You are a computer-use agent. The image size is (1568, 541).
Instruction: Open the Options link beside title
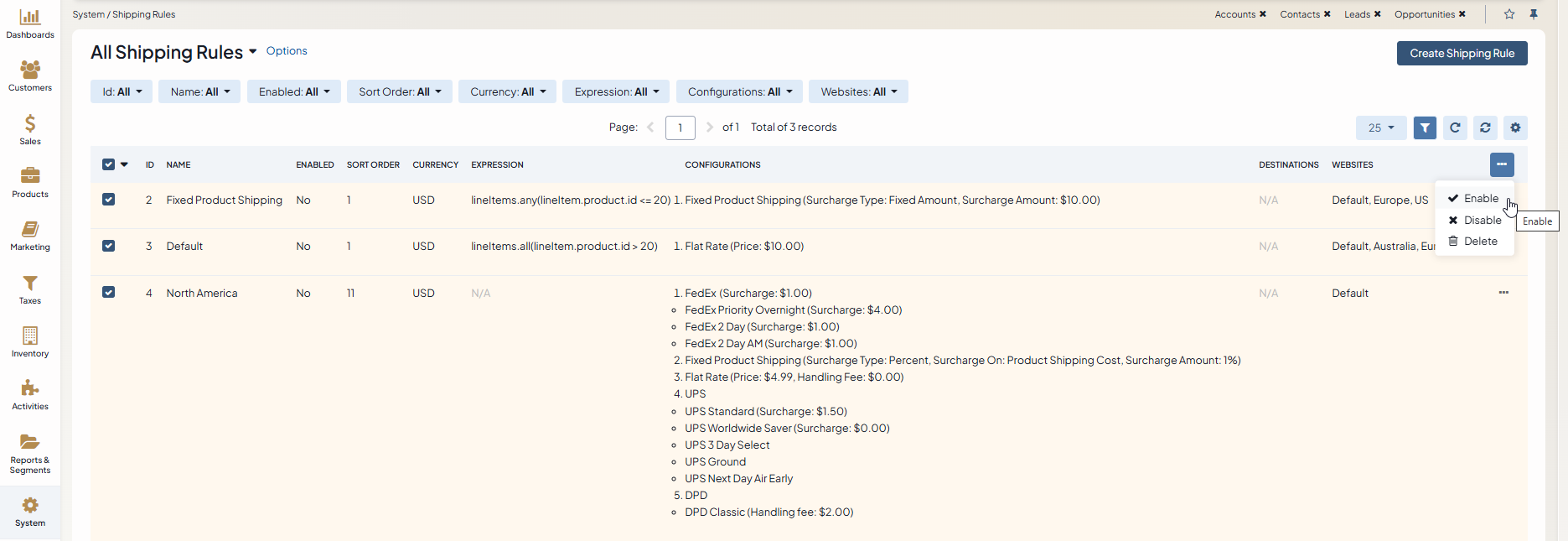[x=287, y=51]
